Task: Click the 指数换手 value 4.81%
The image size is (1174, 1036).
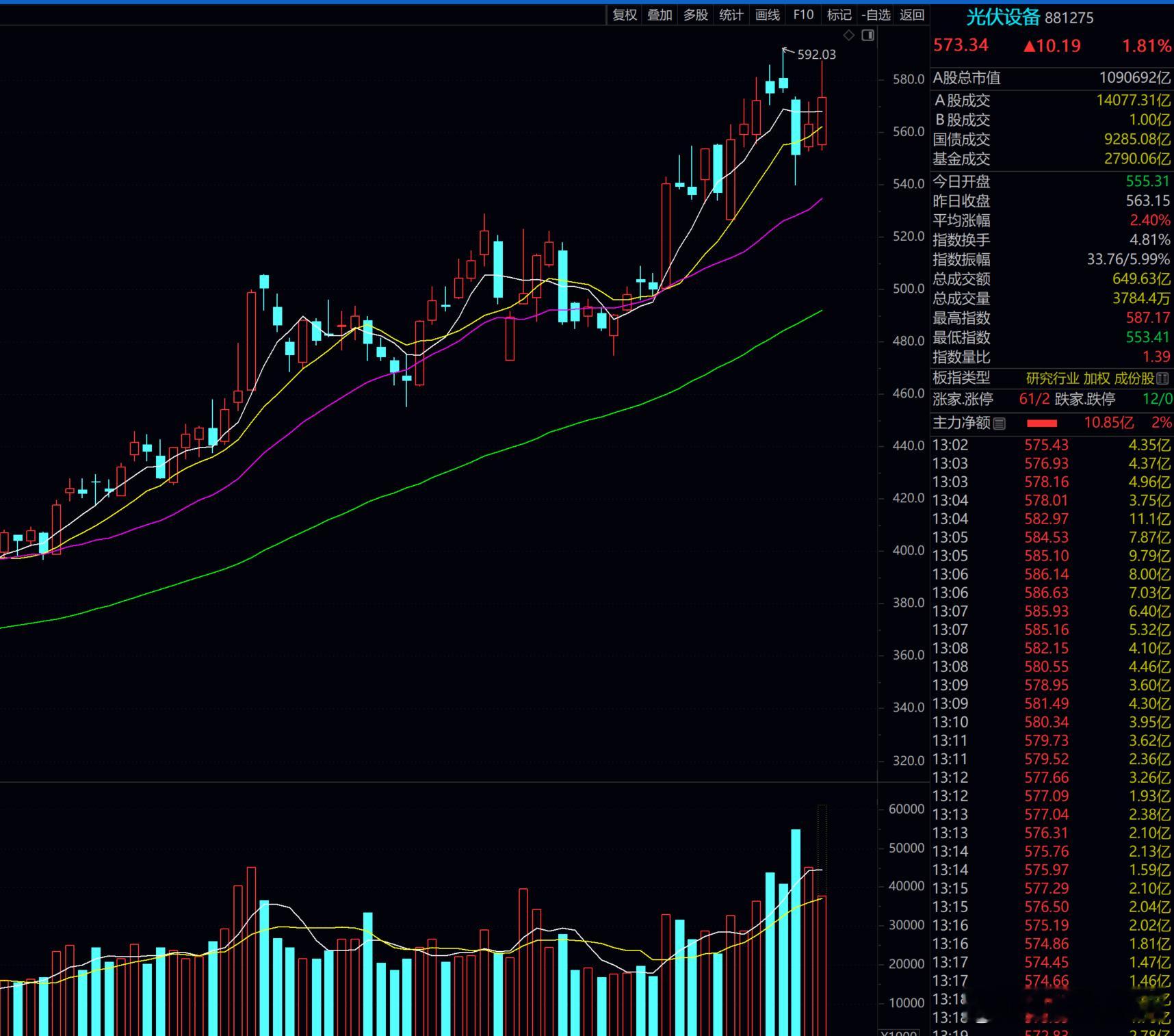Action: coord(1150,239)
